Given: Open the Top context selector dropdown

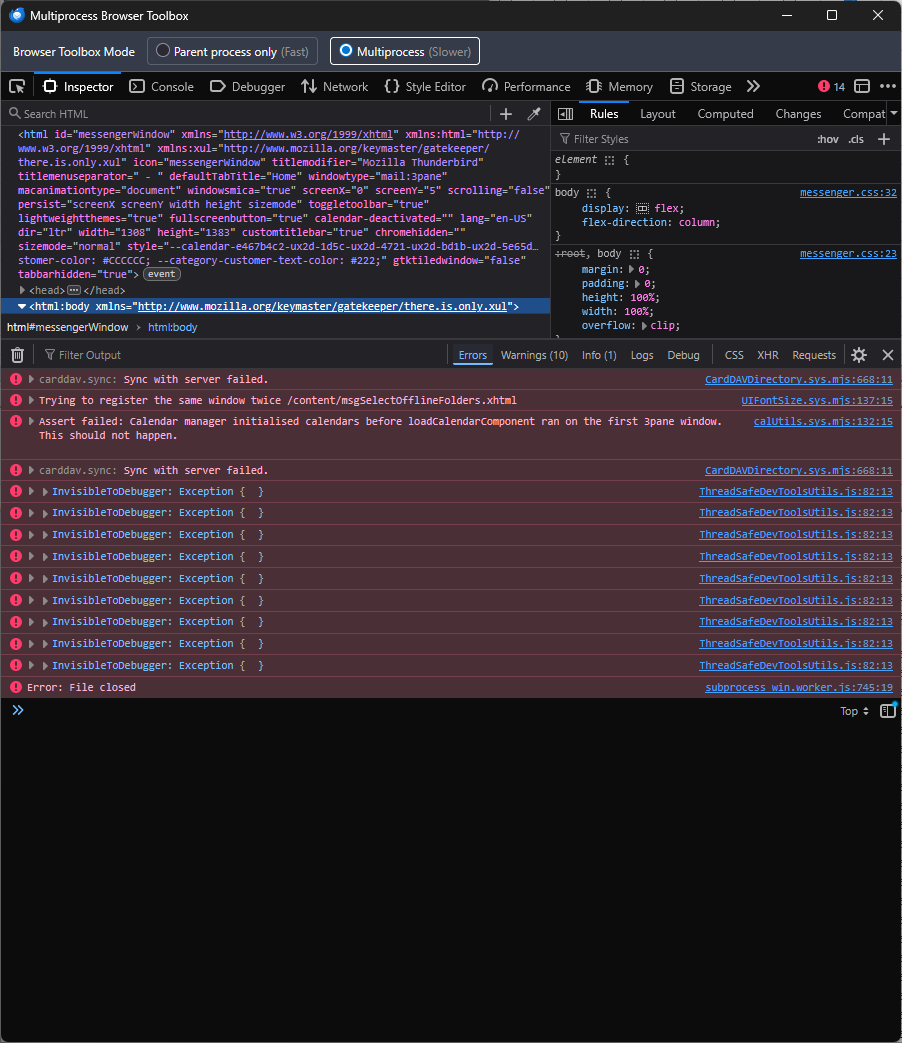Looking at the screenshot, I should click(x=854, y=711).
